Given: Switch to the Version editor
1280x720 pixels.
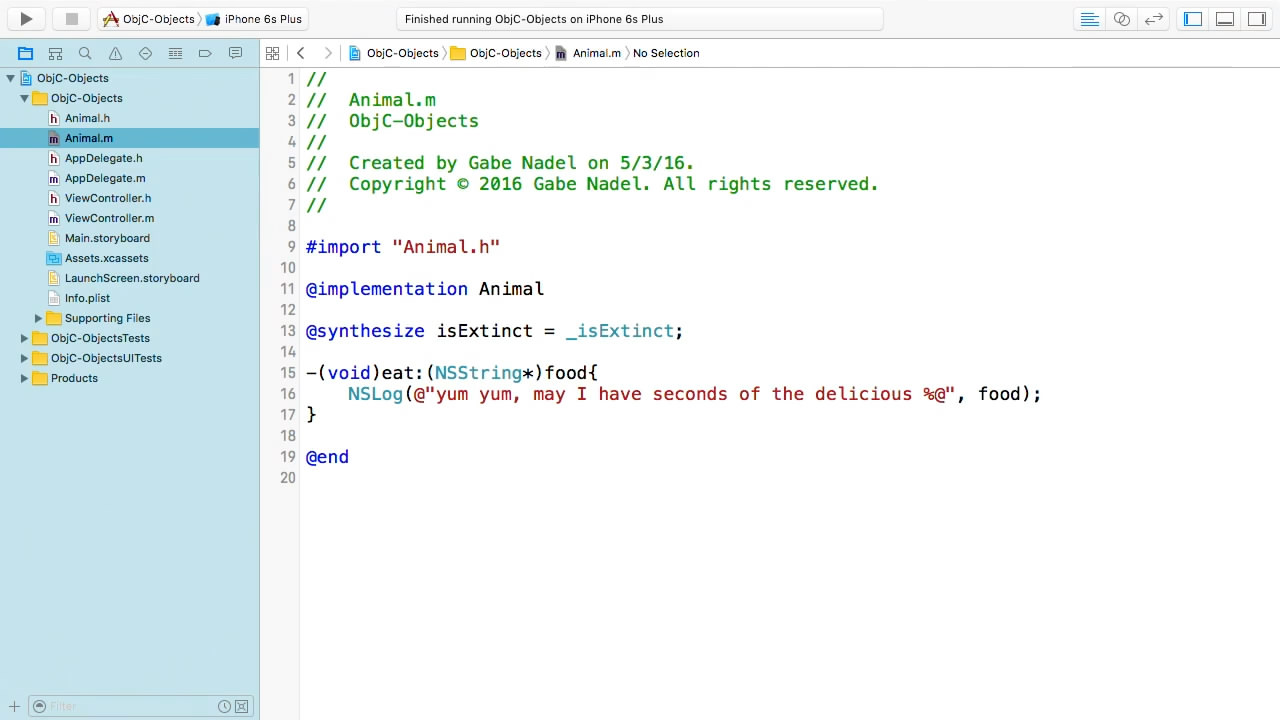Looking at the screenshot, I should 1154,19.
